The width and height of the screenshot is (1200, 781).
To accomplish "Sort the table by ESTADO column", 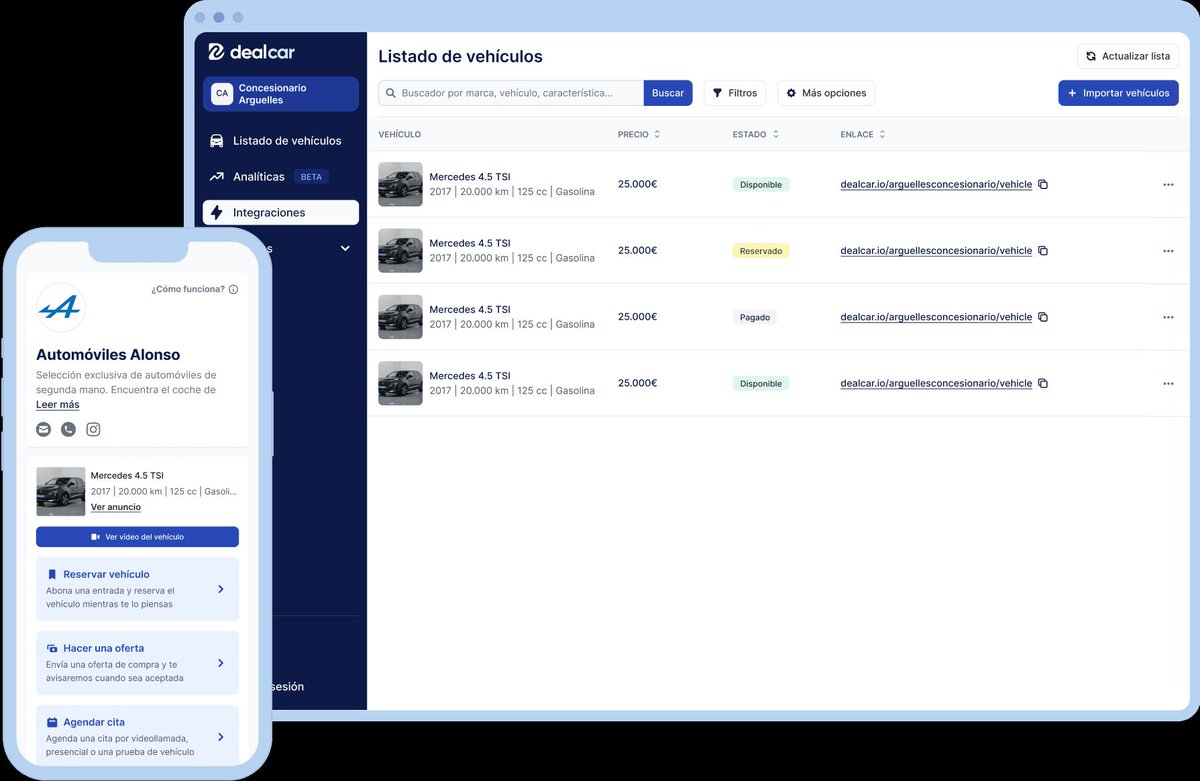I will coord(755,134).
